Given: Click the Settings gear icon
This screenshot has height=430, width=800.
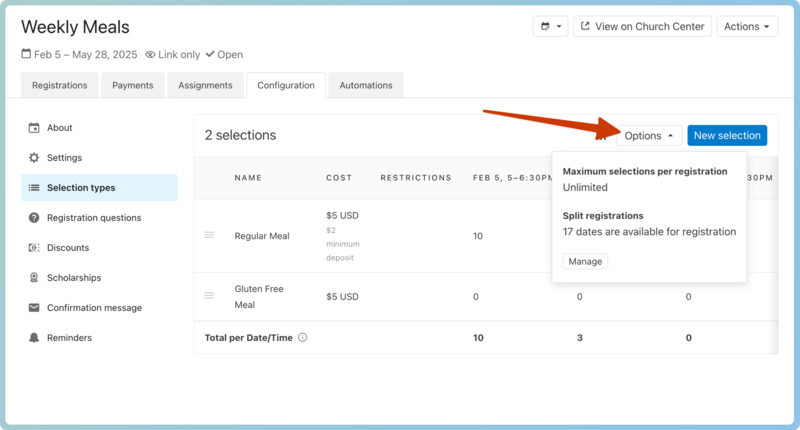Looking at the screenshot, I should point(34,158).
